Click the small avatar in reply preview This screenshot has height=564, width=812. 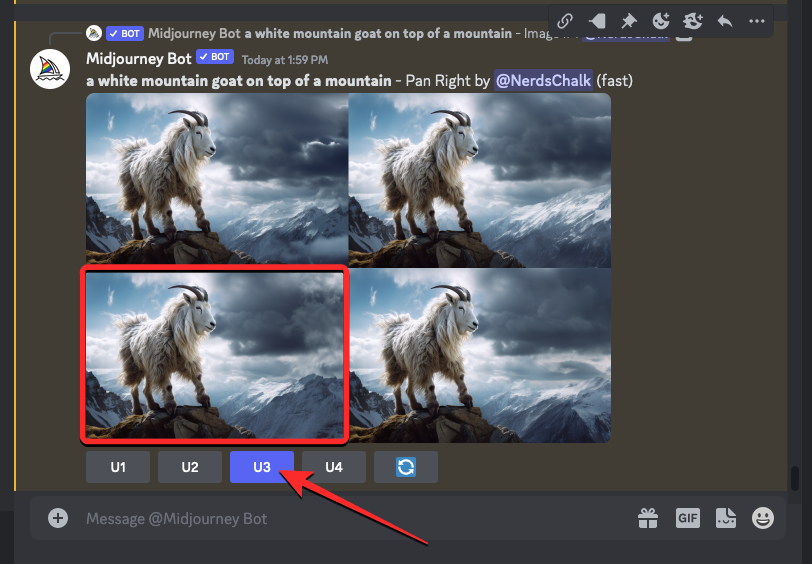(94, 34)
